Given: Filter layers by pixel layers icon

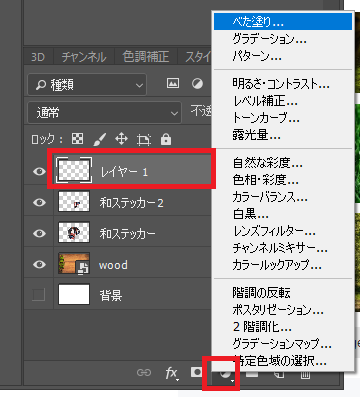Looking at the screenshot, I should point(173,83).
